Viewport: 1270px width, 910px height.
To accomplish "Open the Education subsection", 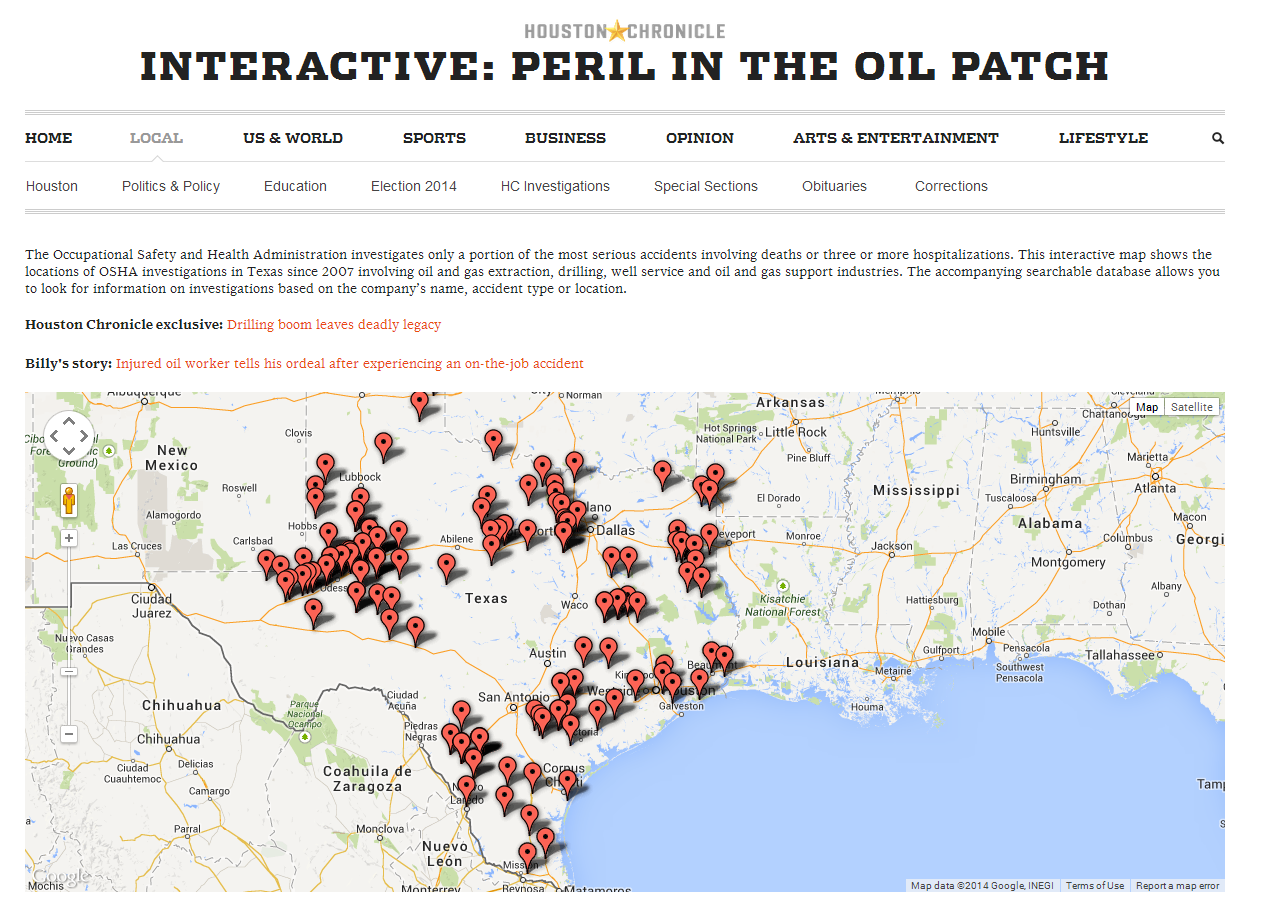I will click(x=295, y=186).
